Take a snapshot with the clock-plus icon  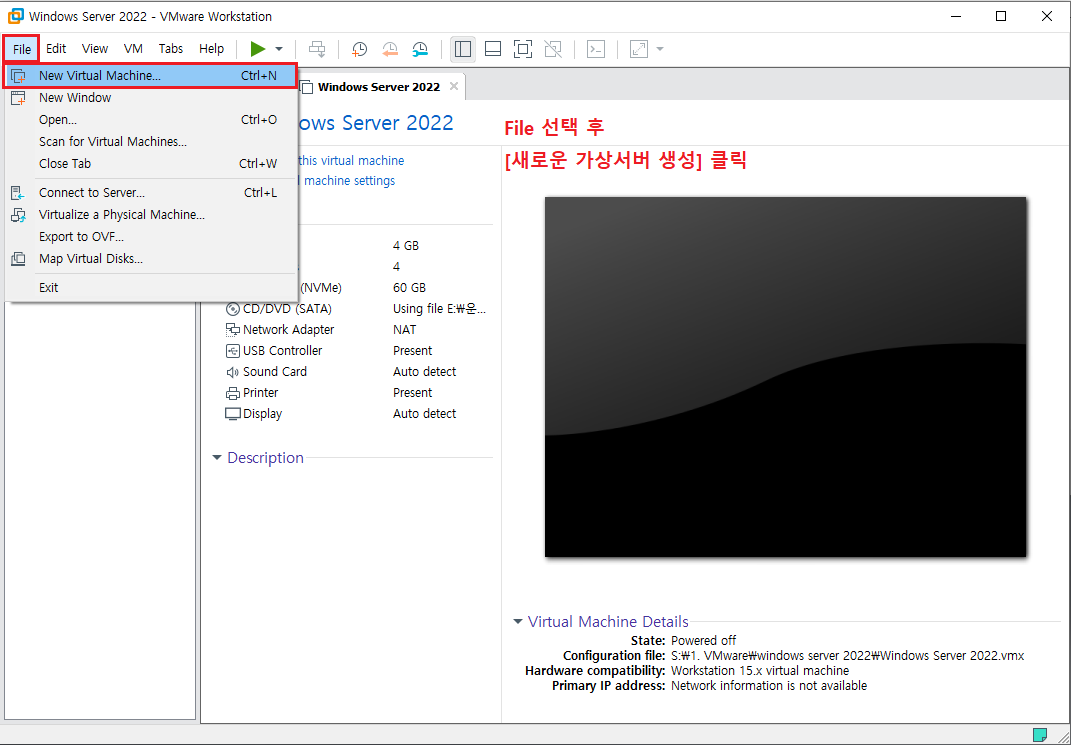point(359,49)
